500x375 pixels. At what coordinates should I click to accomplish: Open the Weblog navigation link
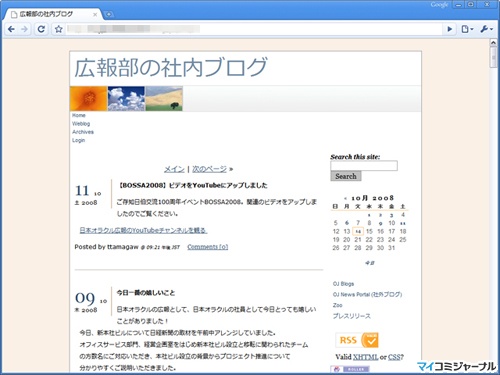coord(81,124)
